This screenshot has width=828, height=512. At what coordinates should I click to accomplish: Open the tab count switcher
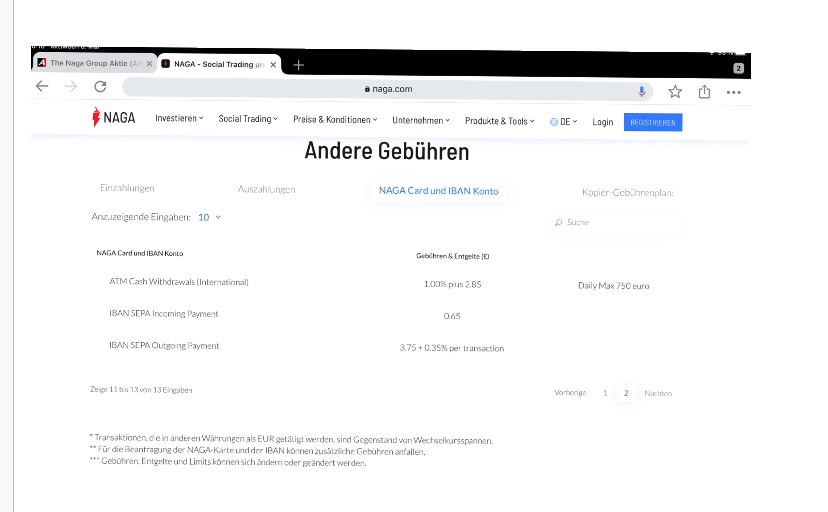[x=738, y=68]
